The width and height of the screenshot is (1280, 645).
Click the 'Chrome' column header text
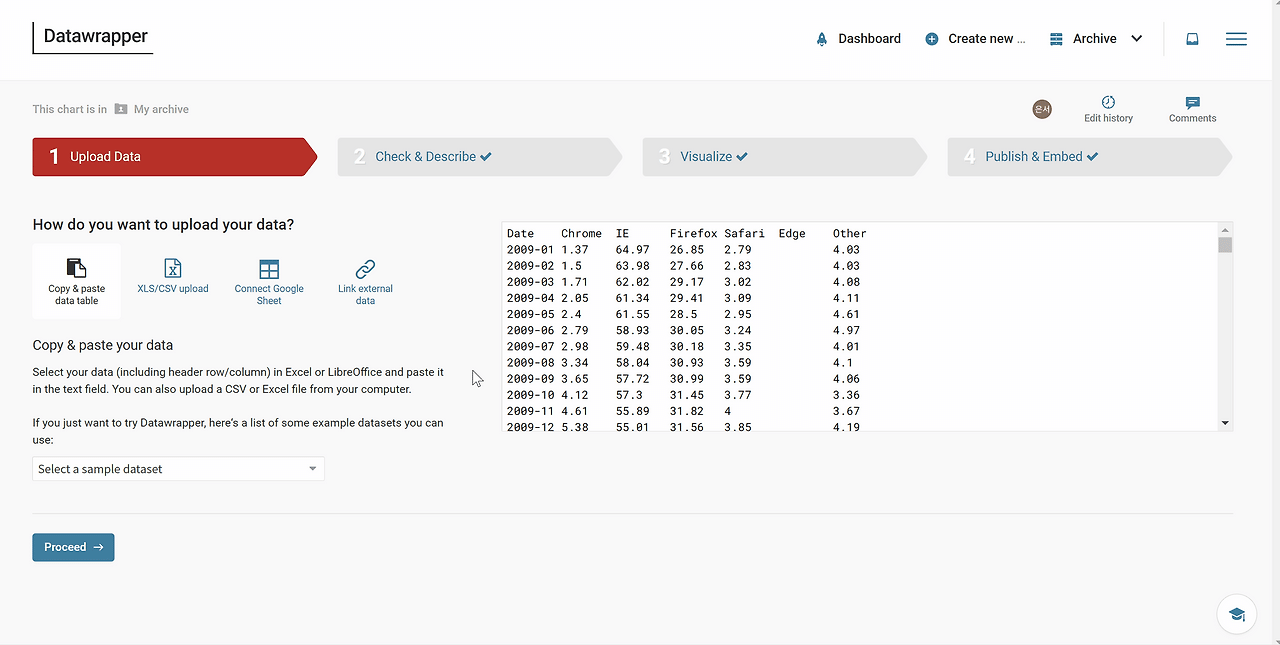(x=581, y=234)
